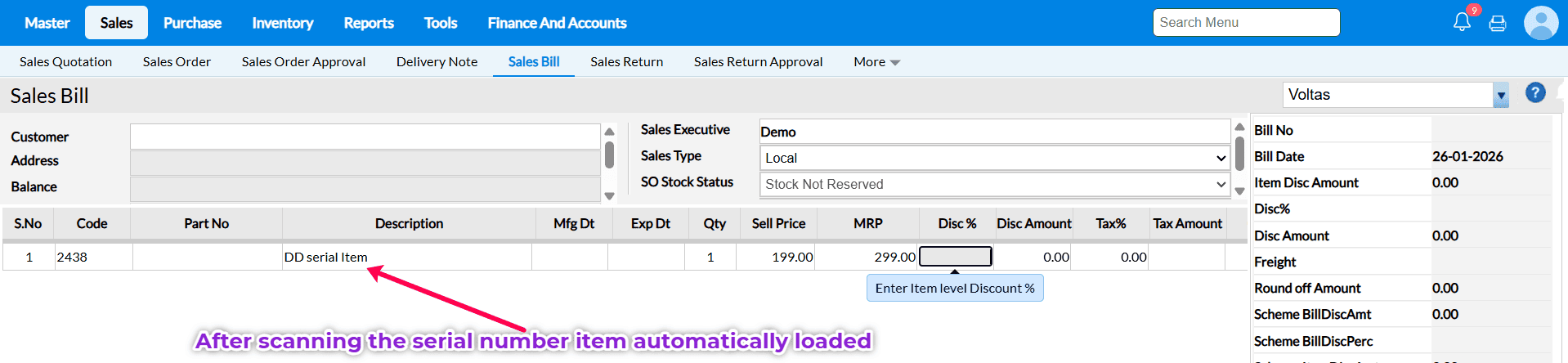This screenshot has width=1568, height=363.
Task: Click the Customer input field
Action: tap(365, 137)
